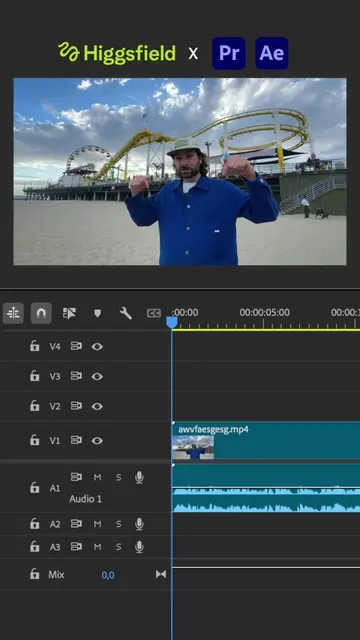Hide track V1 output eye
The image size is (360, 640).
[x=97, y=440]
